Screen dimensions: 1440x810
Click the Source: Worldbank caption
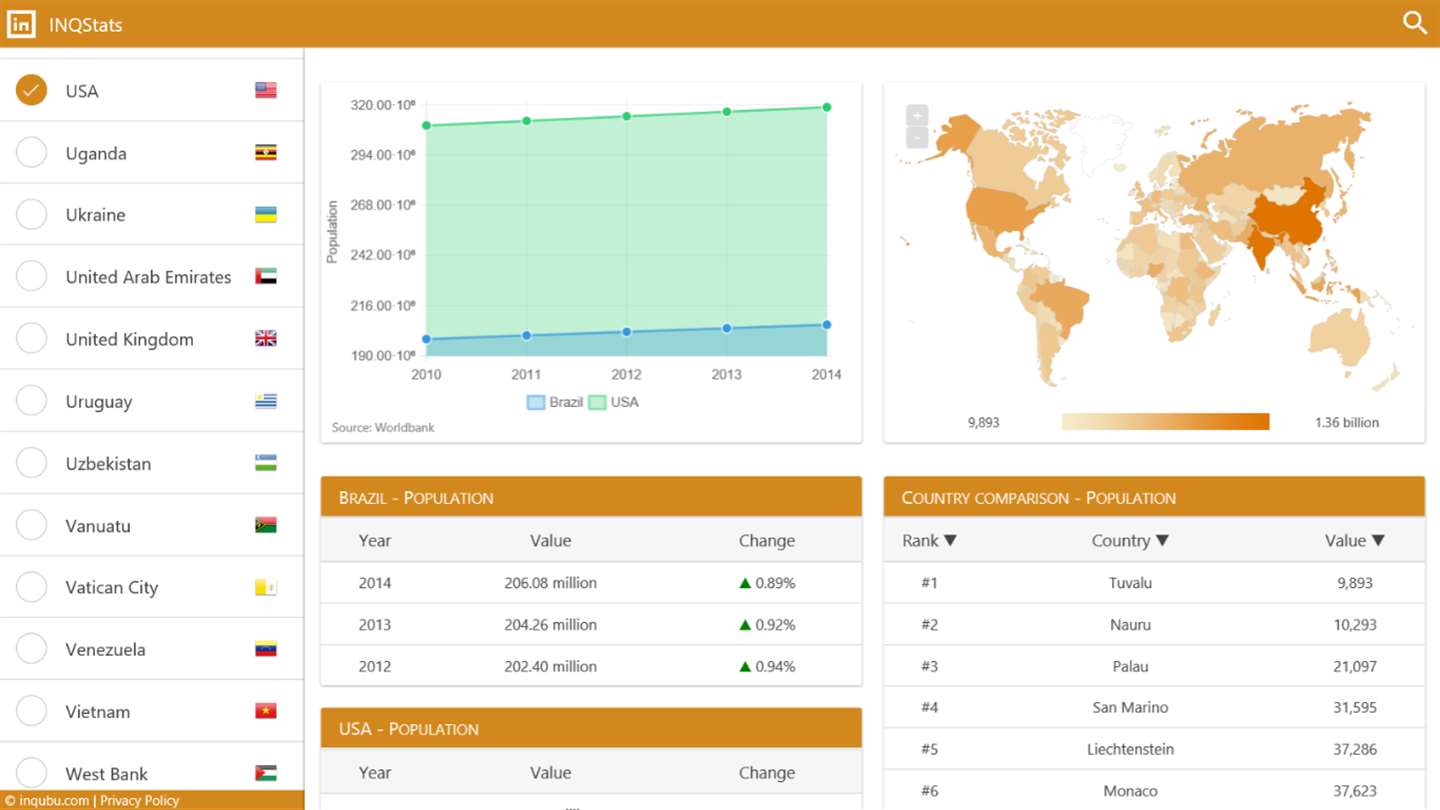click(x=383, y=427)
